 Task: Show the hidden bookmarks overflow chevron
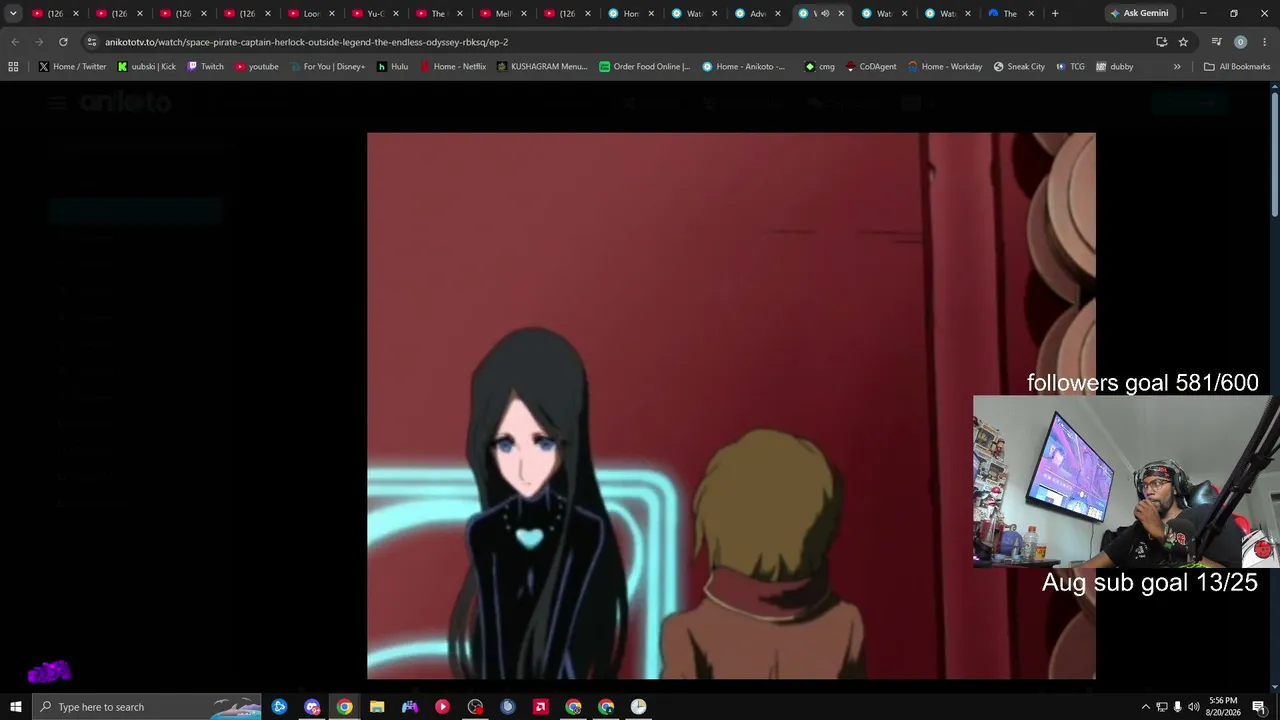tap(1177, 67)
